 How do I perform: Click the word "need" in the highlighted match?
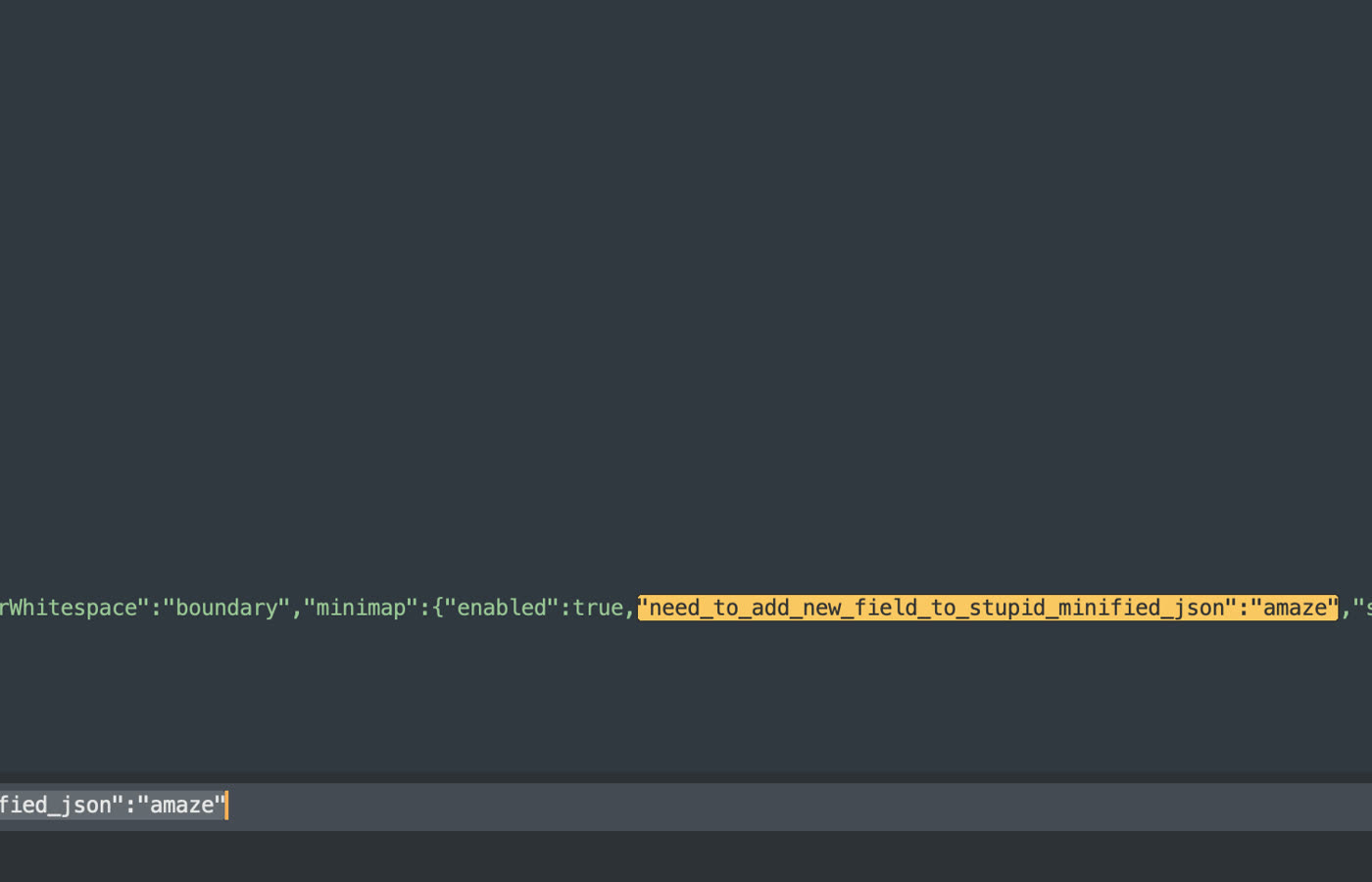(x=674, y=609)
